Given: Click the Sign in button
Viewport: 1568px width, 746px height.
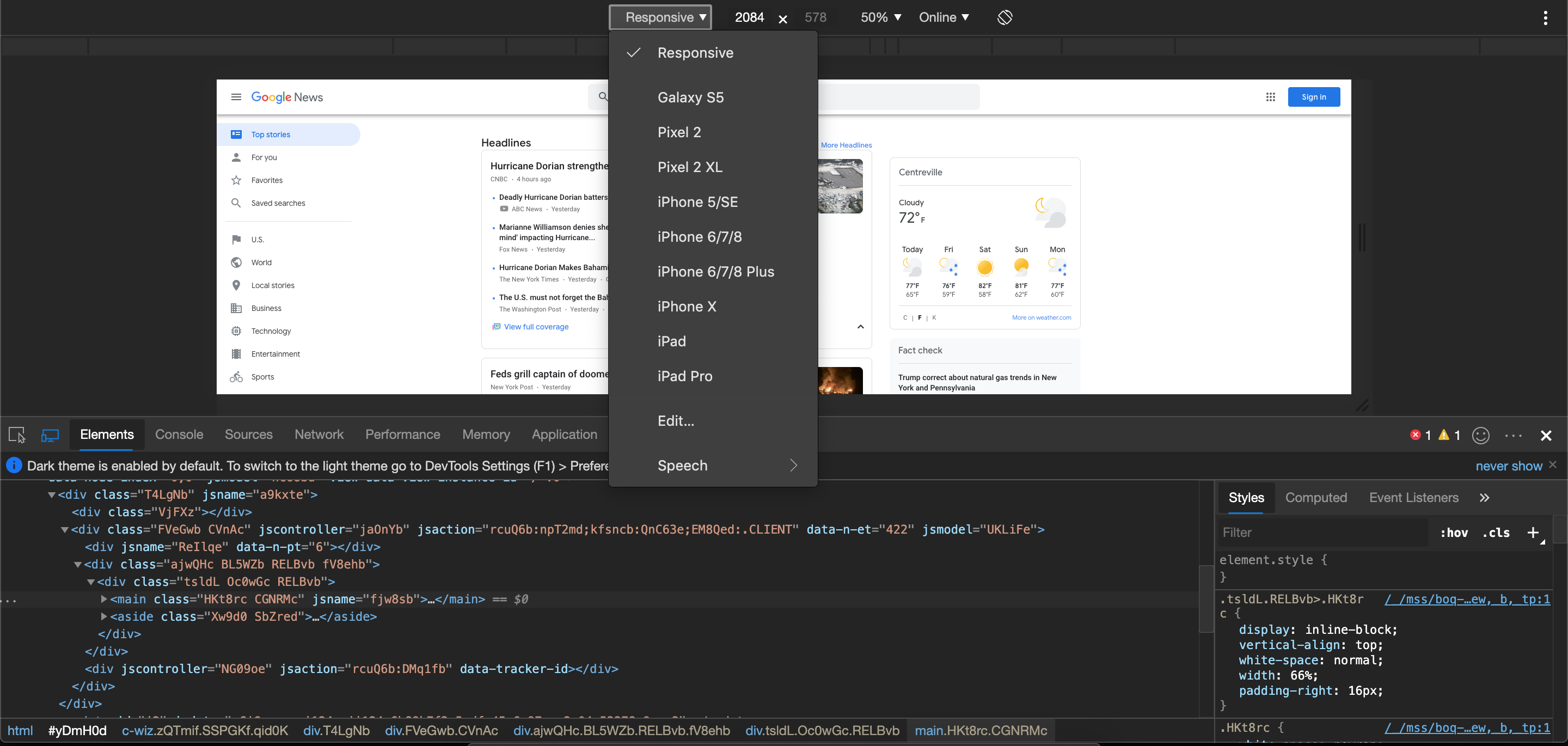Looking at the screenshot, I should pos(1314,97).
